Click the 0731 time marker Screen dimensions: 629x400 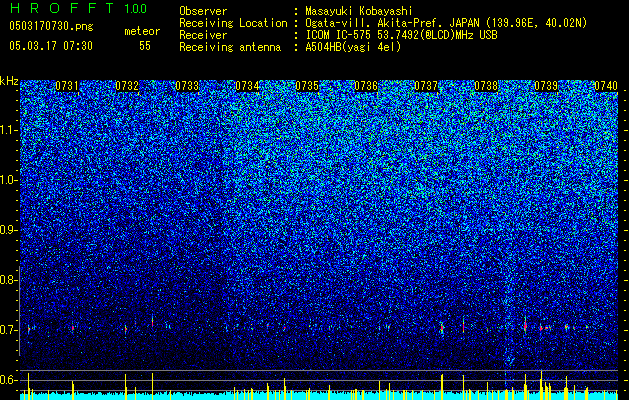click(67, 86)
